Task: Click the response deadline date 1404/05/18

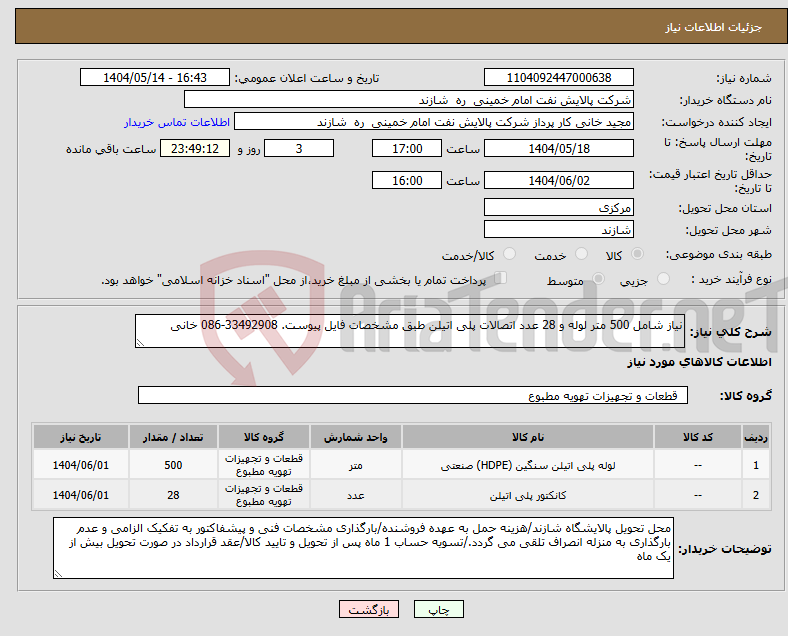Action: pos(558,148)
